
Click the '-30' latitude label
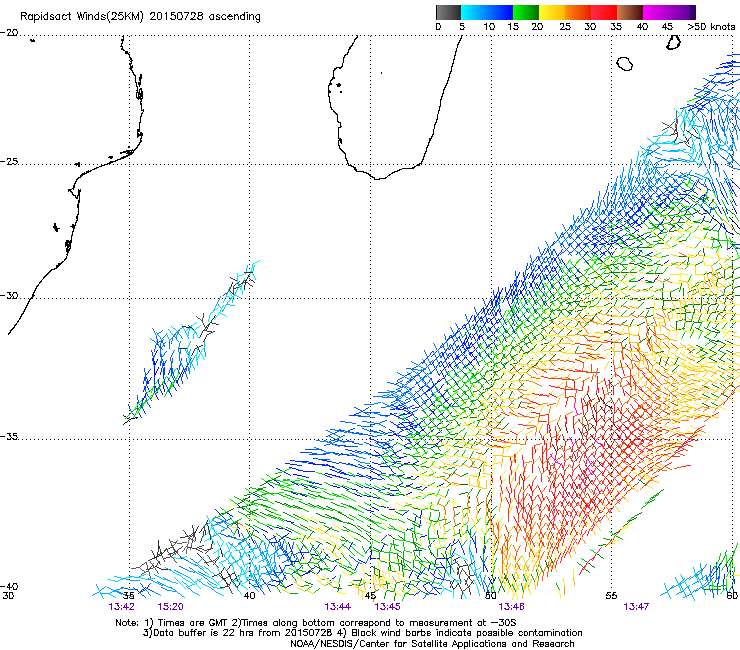tap(9, 295)
